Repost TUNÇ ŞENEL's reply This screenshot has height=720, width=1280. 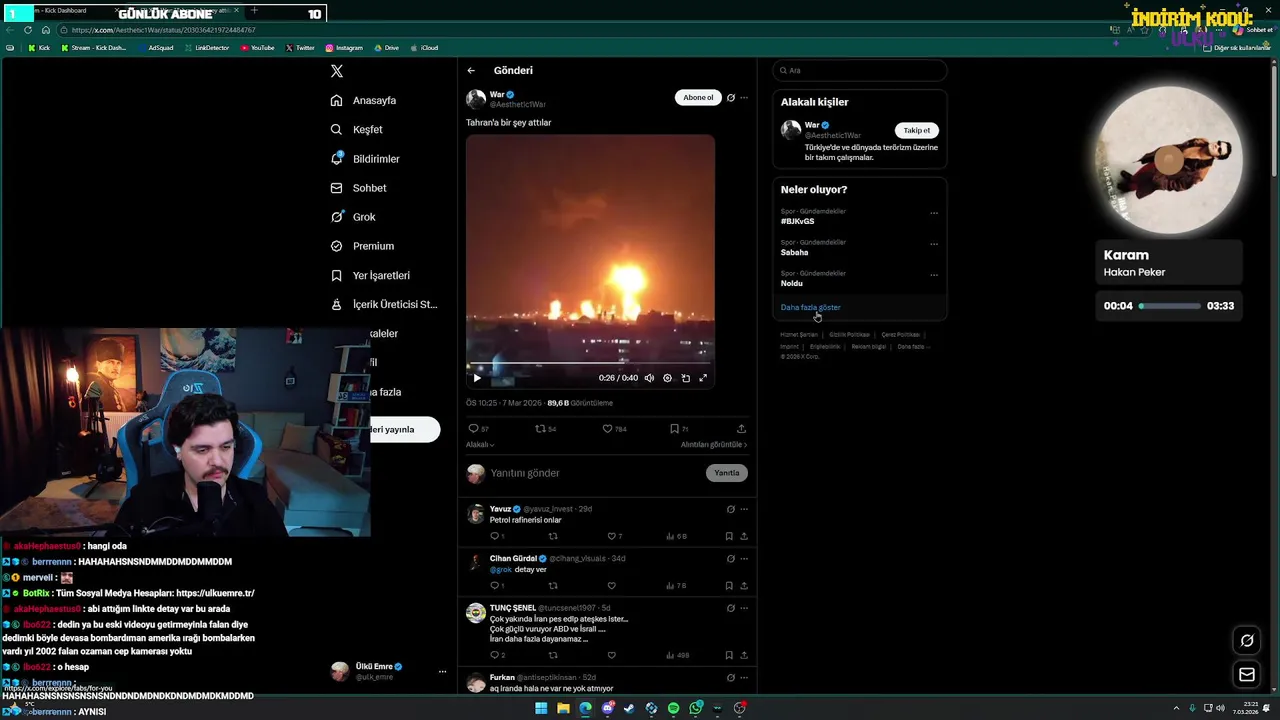pos(553,655)
